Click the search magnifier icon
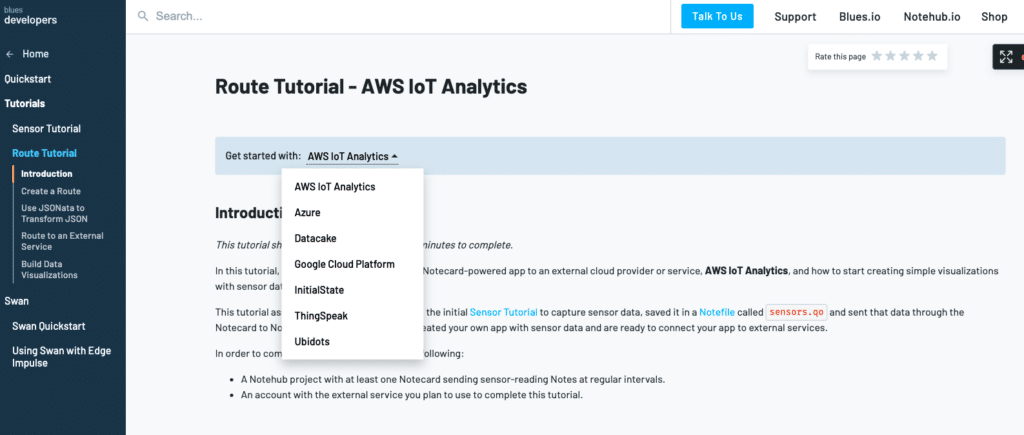 (143, 16)
